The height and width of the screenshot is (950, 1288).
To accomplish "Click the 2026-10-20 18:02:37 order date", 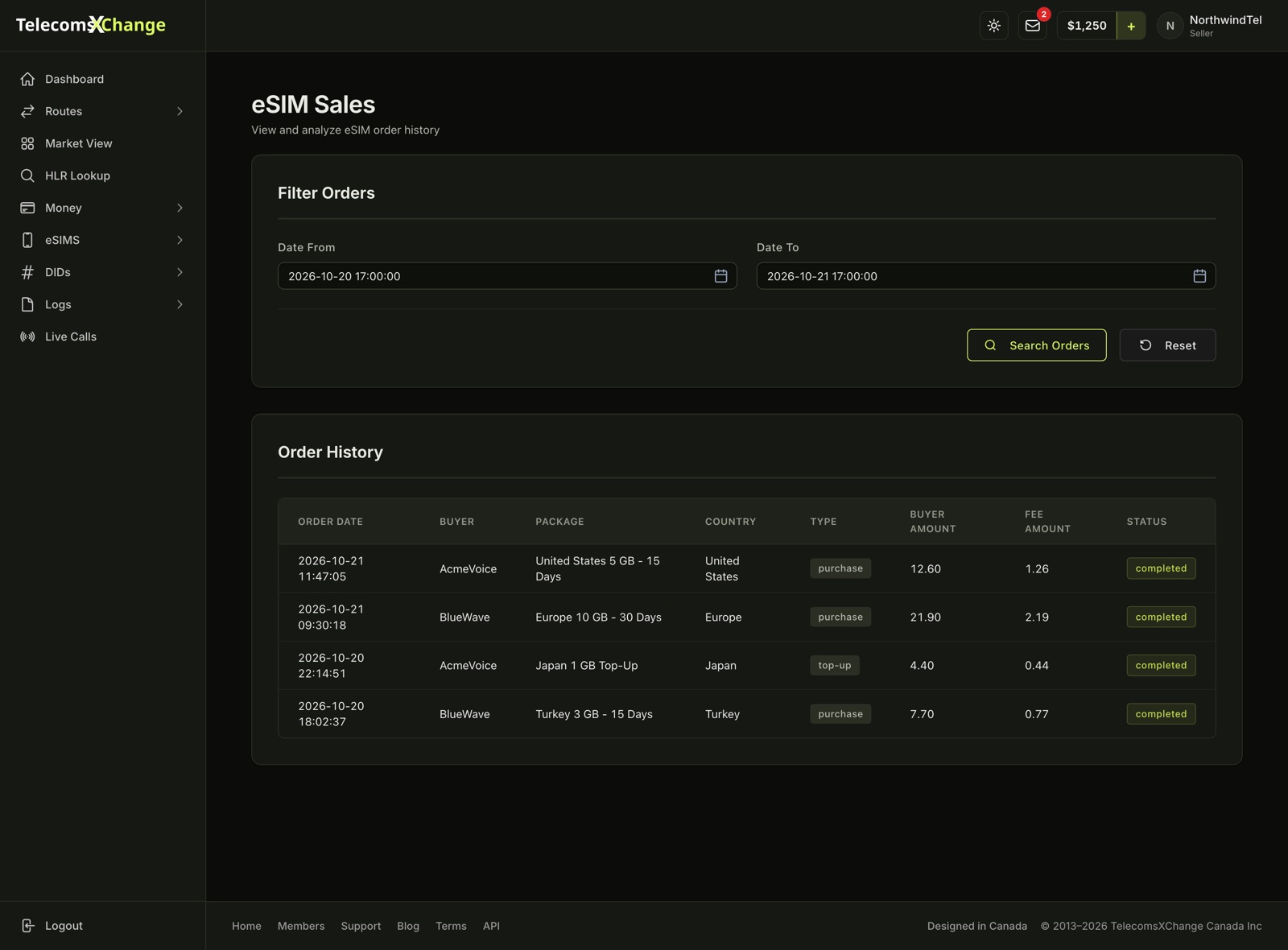I will click(x=331, y=714).
